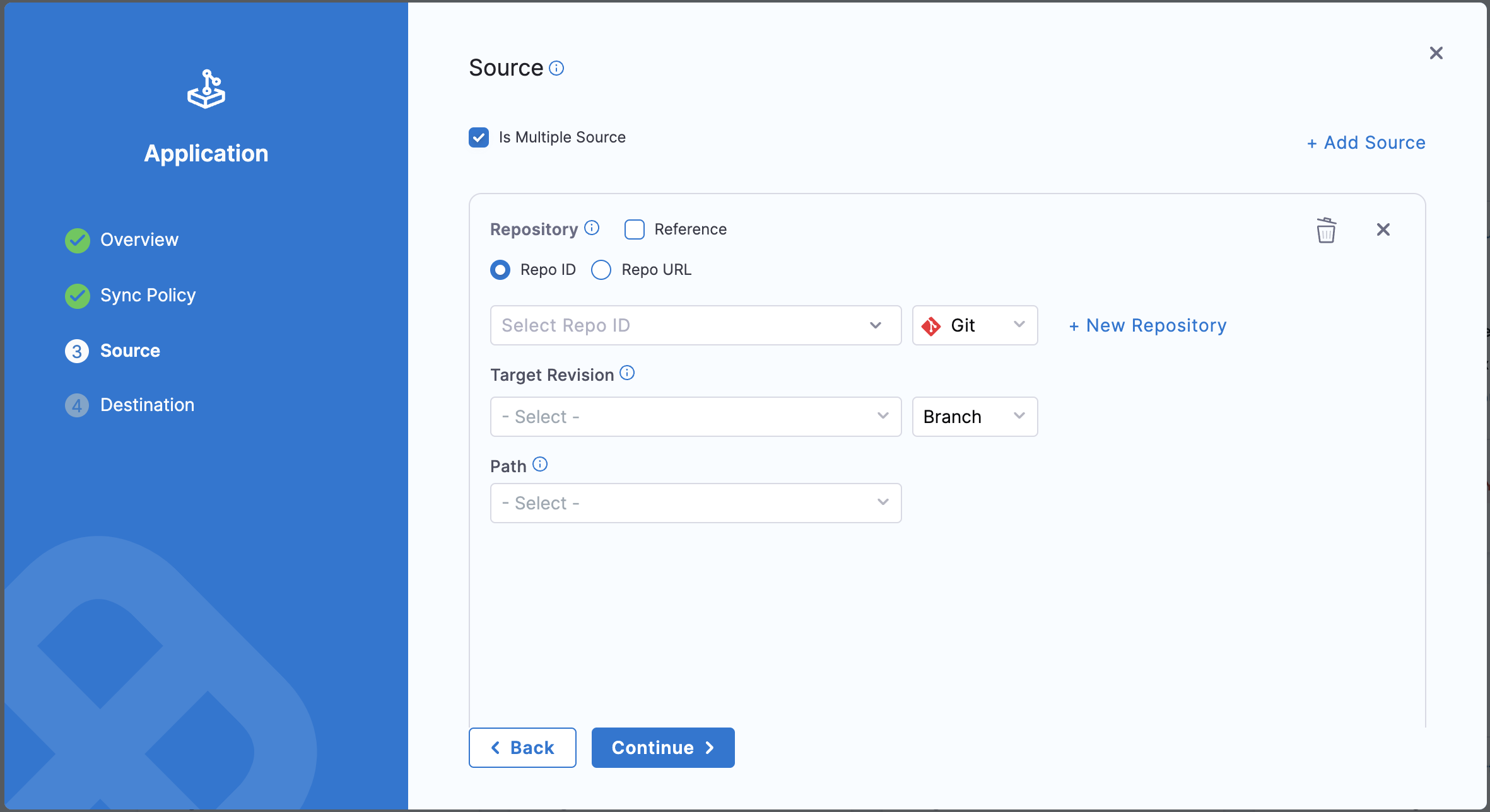Click the New Repository link

coord(1147,325)
